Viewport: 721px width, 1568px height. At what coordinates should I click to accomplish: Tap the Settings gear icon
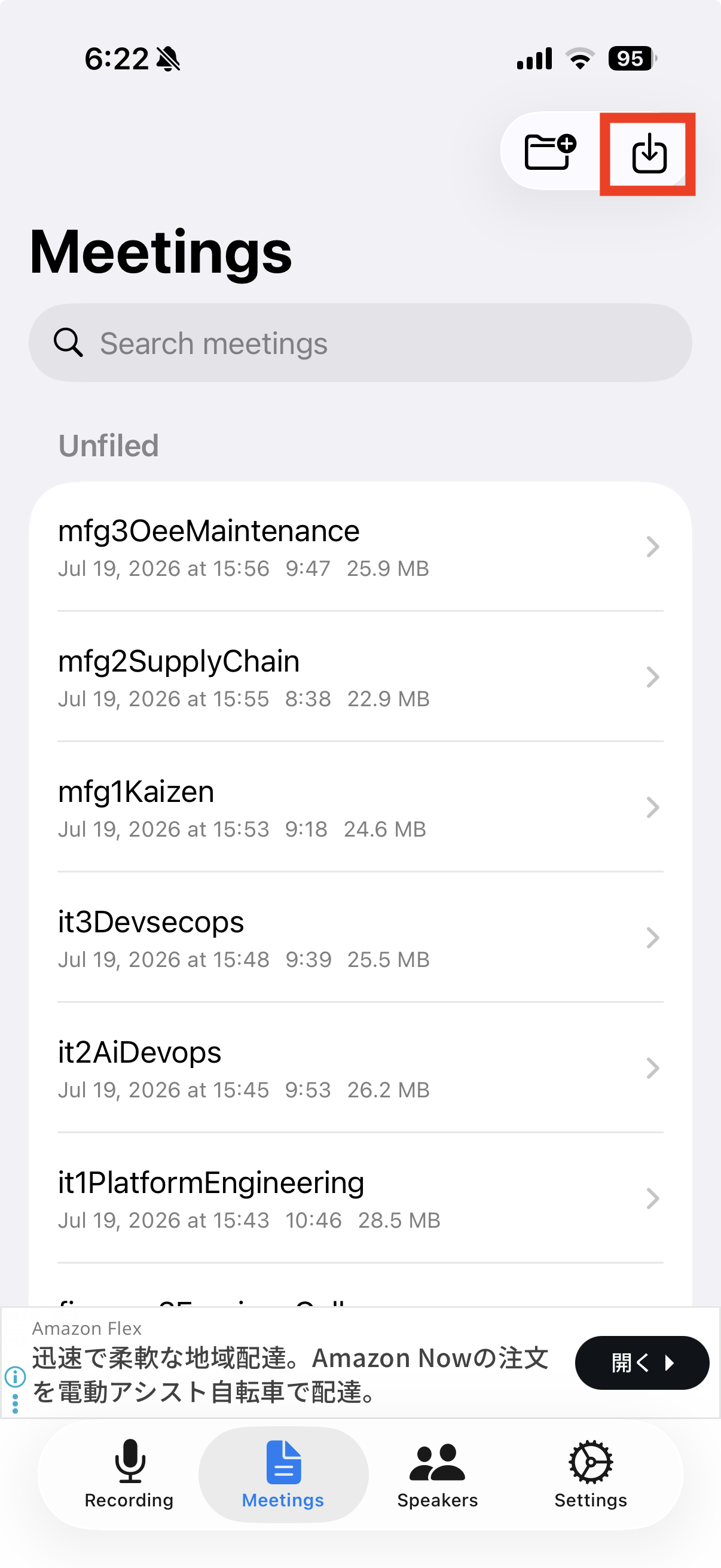pyautogui.click(x=590, y=1462)
